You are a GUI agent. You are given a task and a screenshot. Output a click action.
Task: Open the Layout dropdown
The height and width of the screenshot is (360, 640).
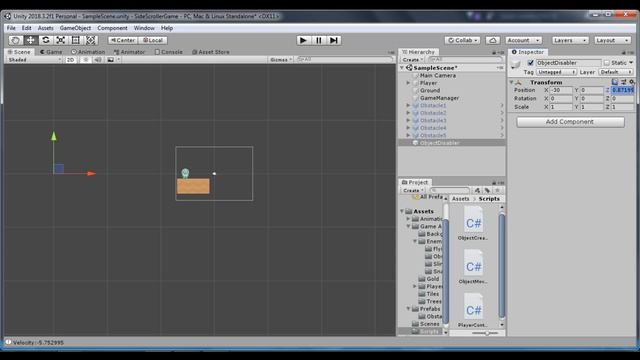click(x=612, y=40)
